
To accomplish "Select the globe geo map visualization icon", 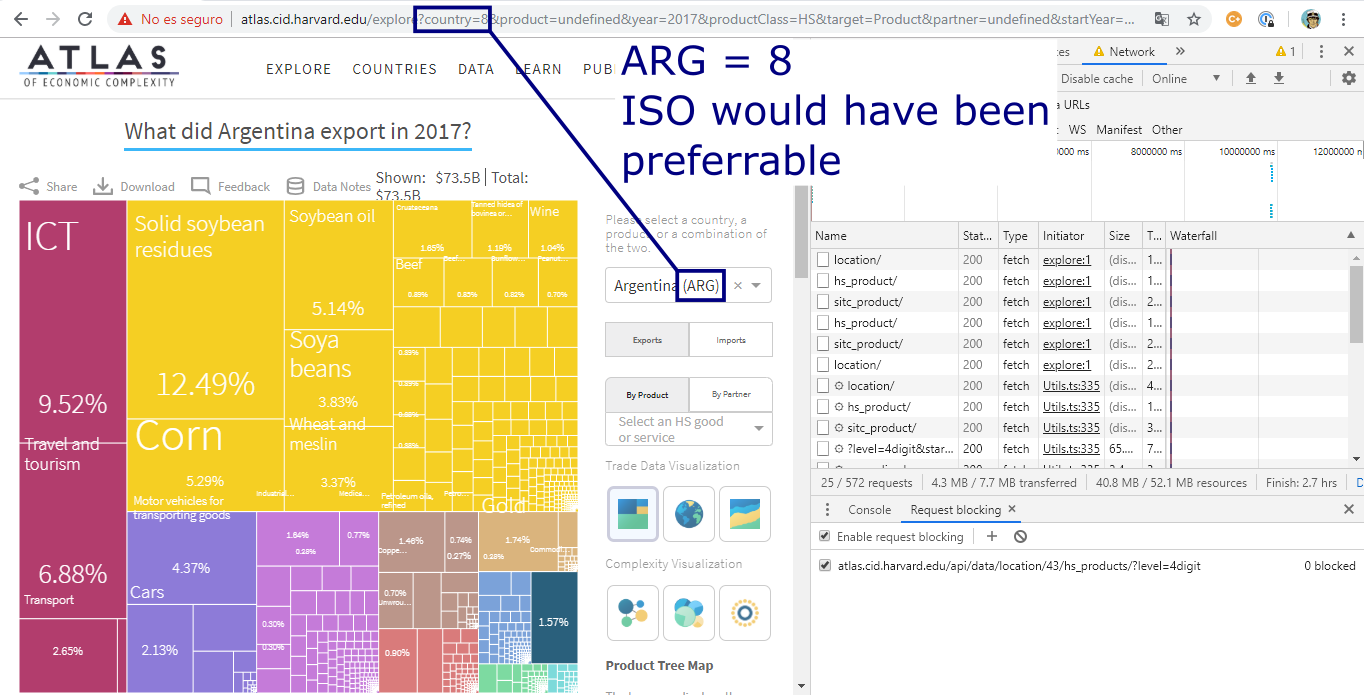I will tap(688, 513).
